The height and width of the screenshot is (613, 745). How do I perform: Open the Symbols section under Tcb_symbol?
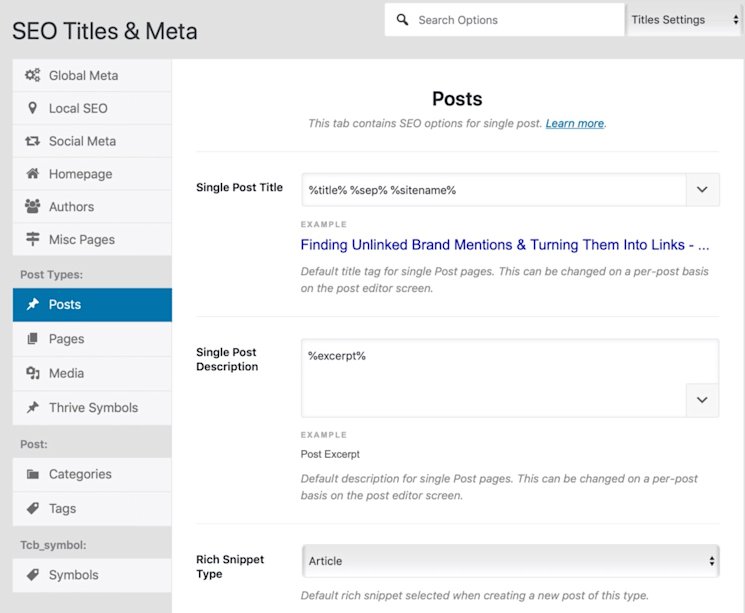pos(73,575)
